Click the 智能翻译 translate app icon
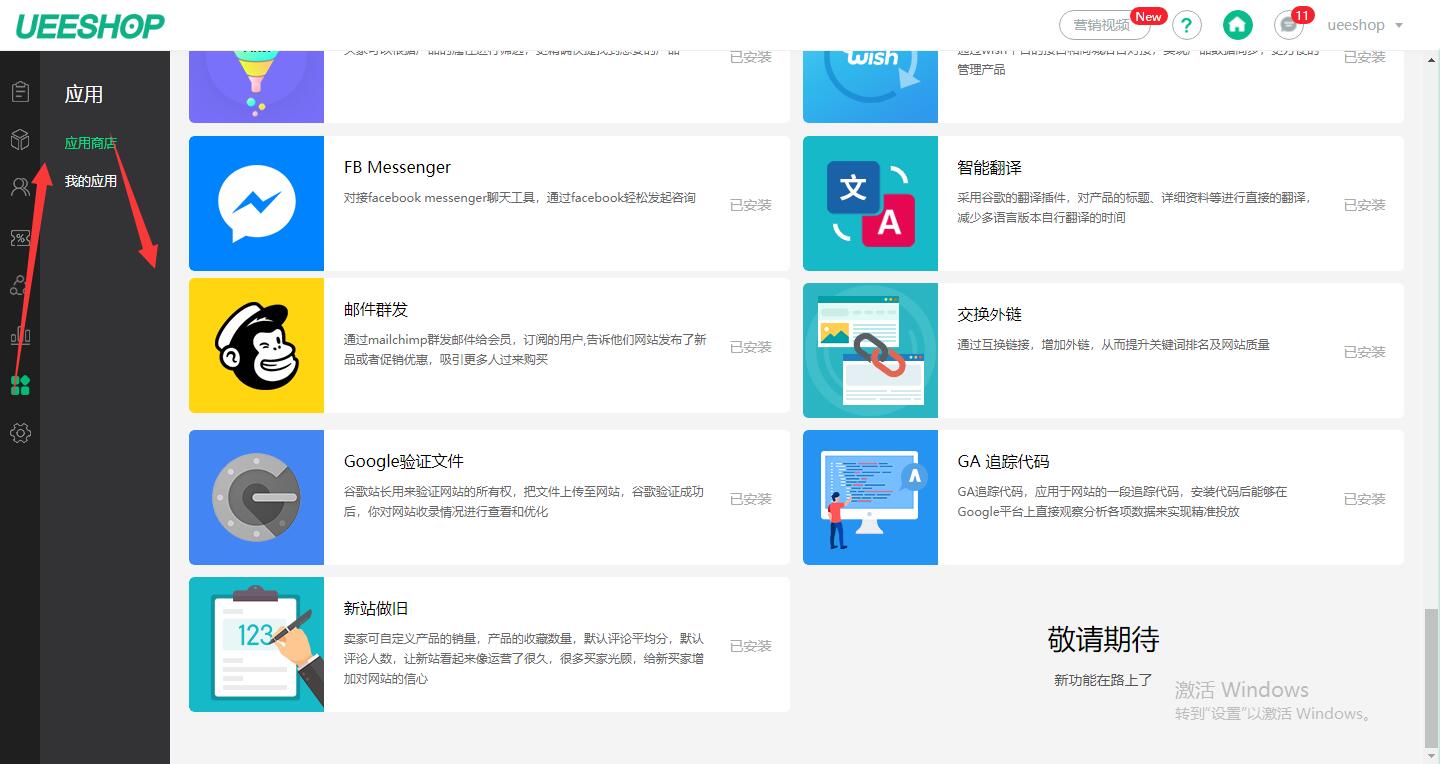1440x764 pixels. click(870, 203)
